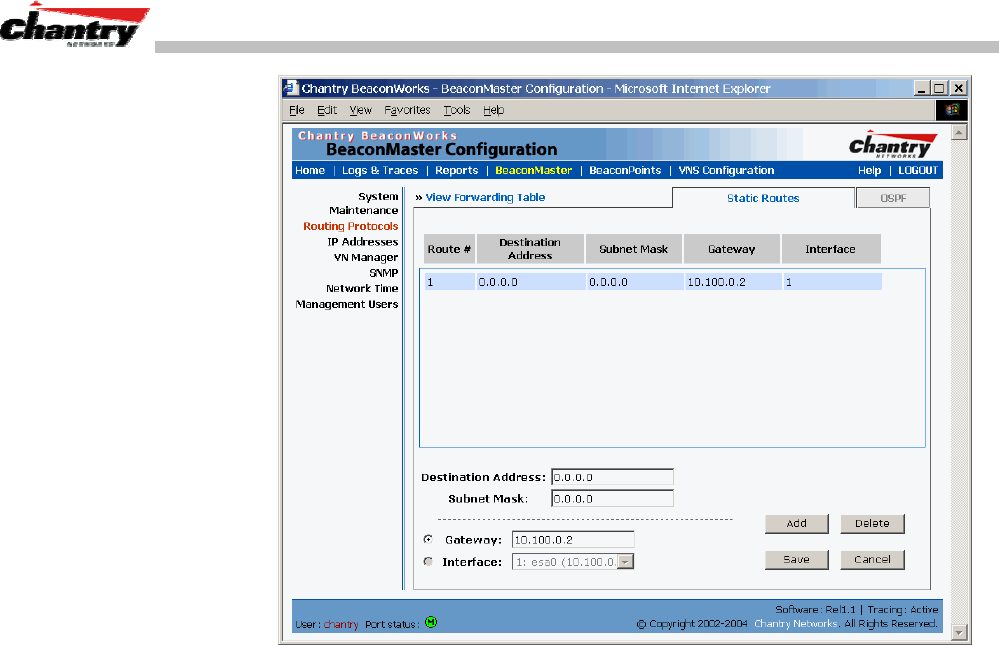Click Gateway column header
This screenshot has width=999, height=645.
731,249
